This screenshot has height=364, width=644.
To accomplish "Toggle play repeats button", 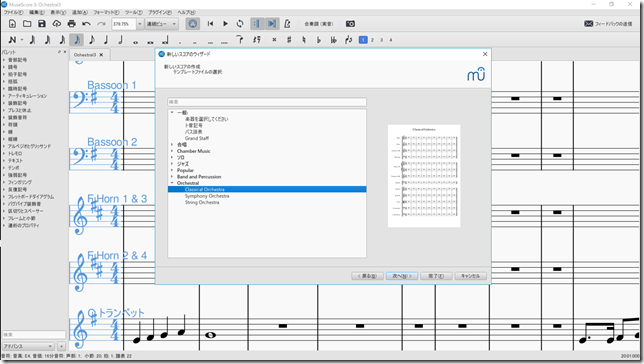I will point(257,24).
